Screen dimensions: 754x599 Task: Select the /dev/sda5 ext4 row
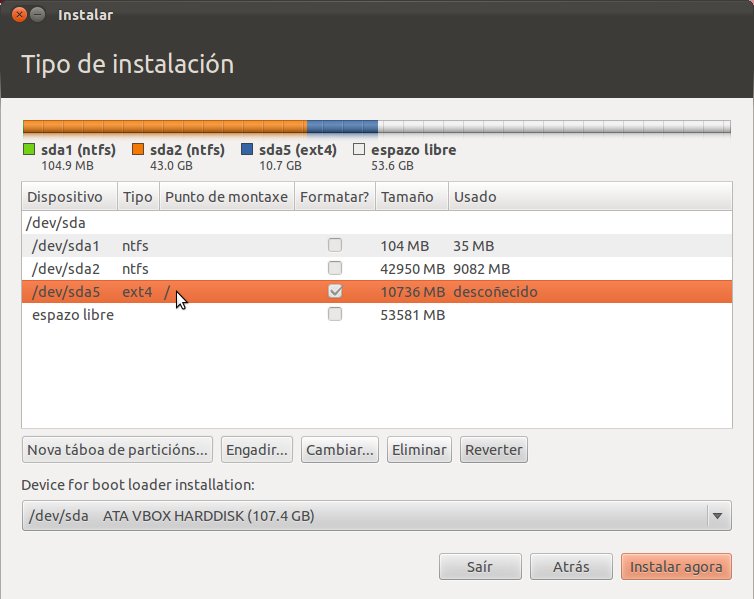(x=377, y=292)
